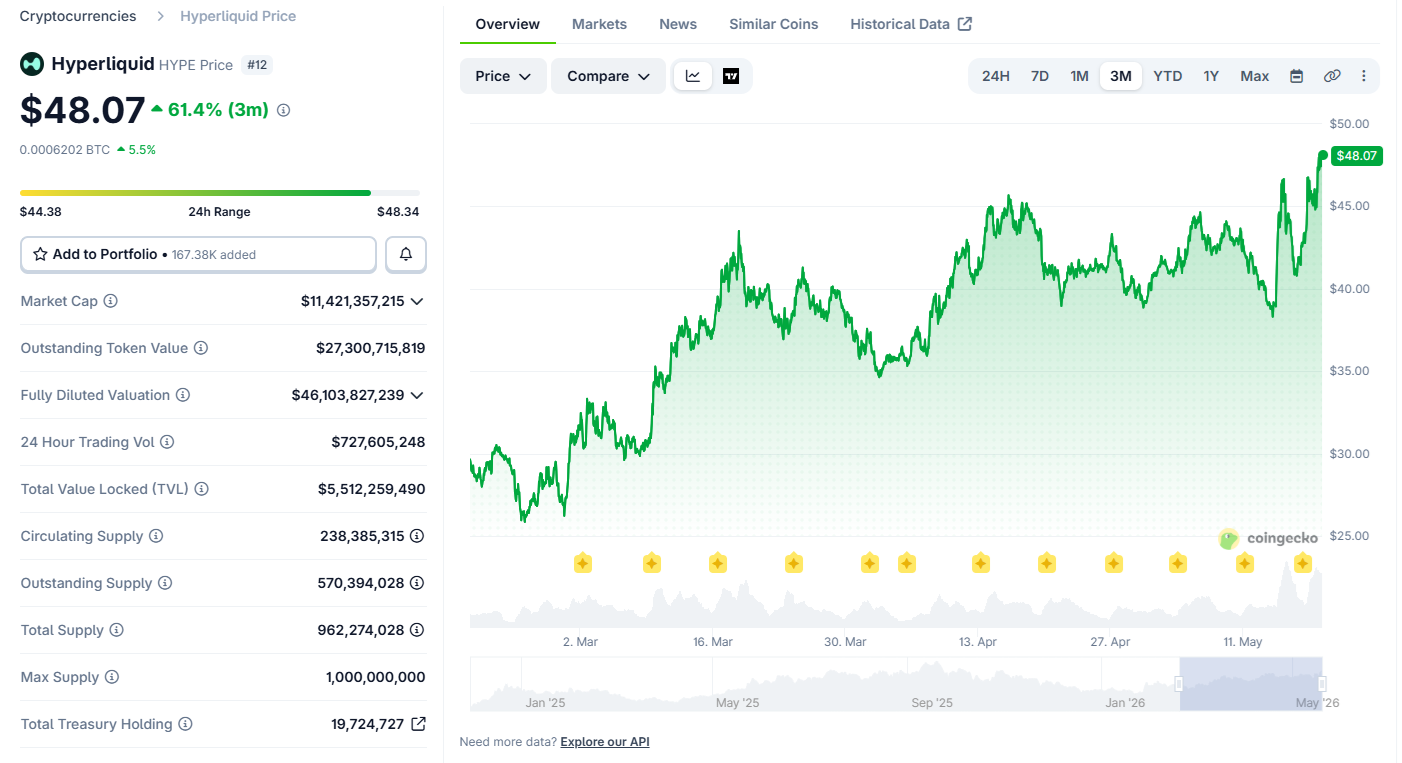Viewport: 1402px width, 763px height.
Task: Click the Hyperliquid Price breadcrumb
Action: click(238, 16)
